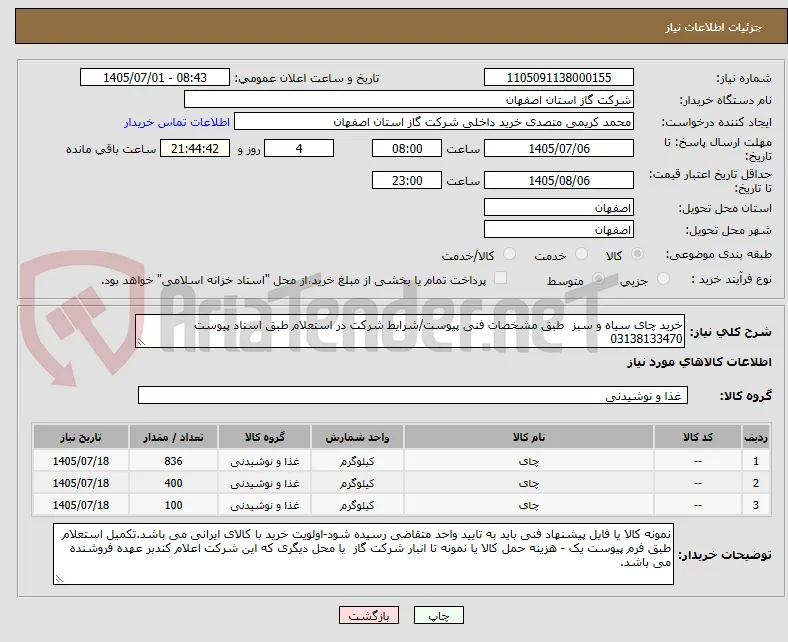Click row number 3 cell

pyautogui.click(x=755, y=505)
